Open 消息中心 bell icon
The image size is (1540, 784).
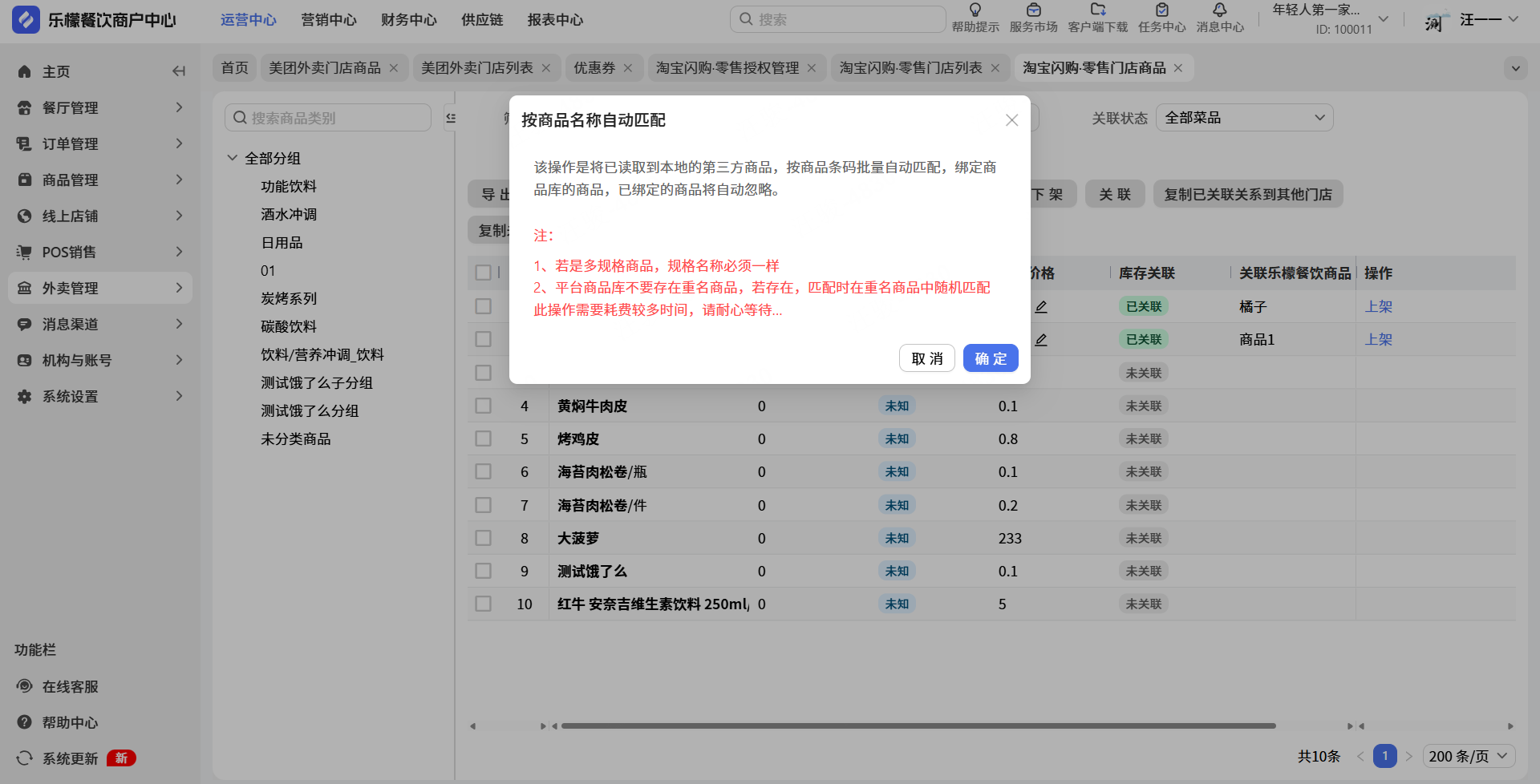point(1219,10)
